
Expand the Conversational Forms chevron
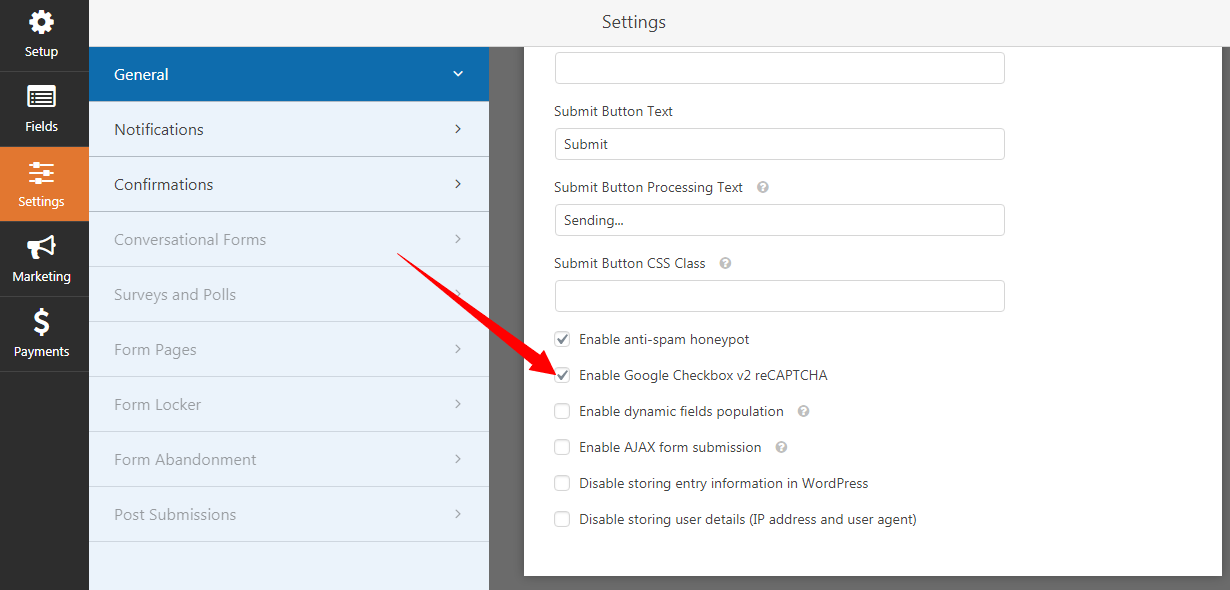[458, 239]
